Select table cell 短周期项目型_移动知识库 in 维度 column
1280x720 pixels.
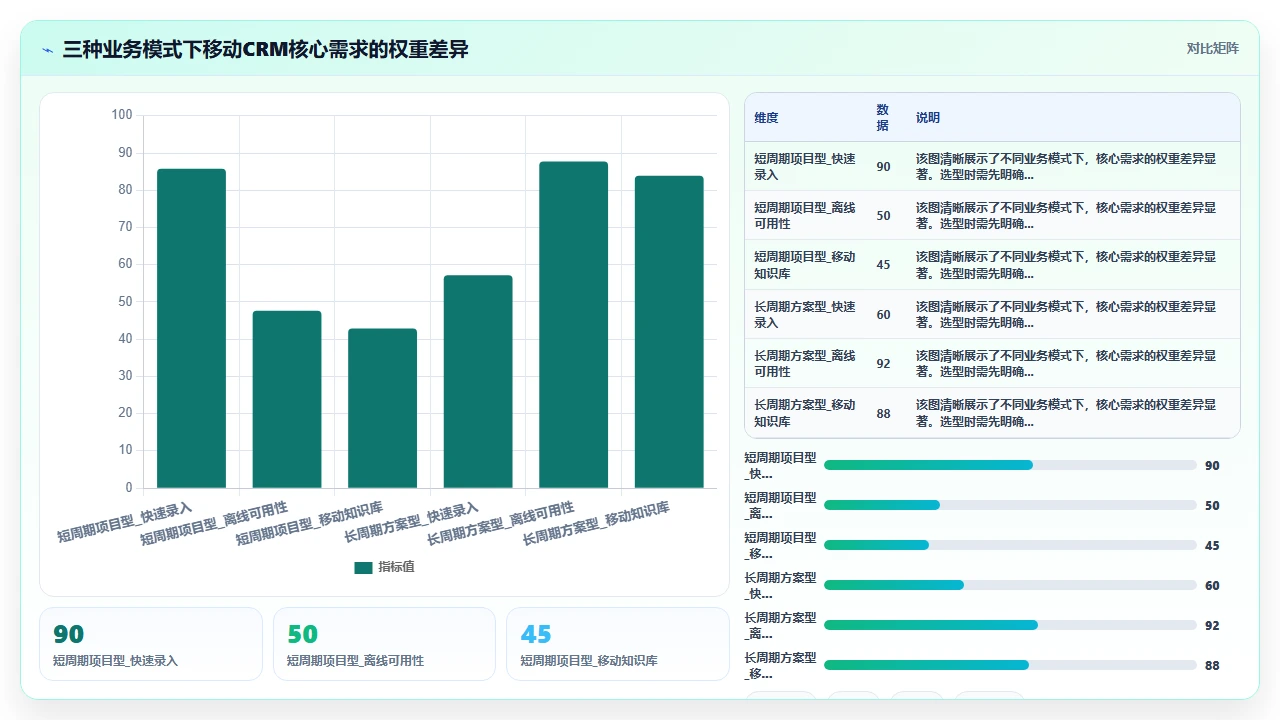(x=805, y=265)
